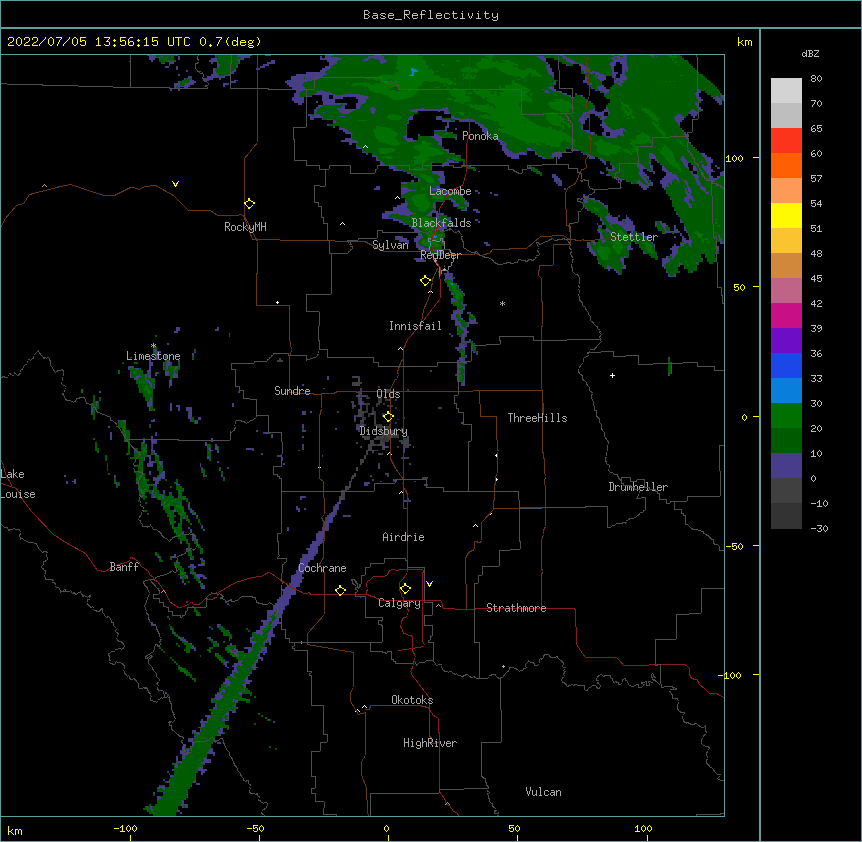The height and width of the screenshot is (842, 862).
Task: Click the yellow diamond marker southeast of Cochrane
Action: tap(340, 590)
